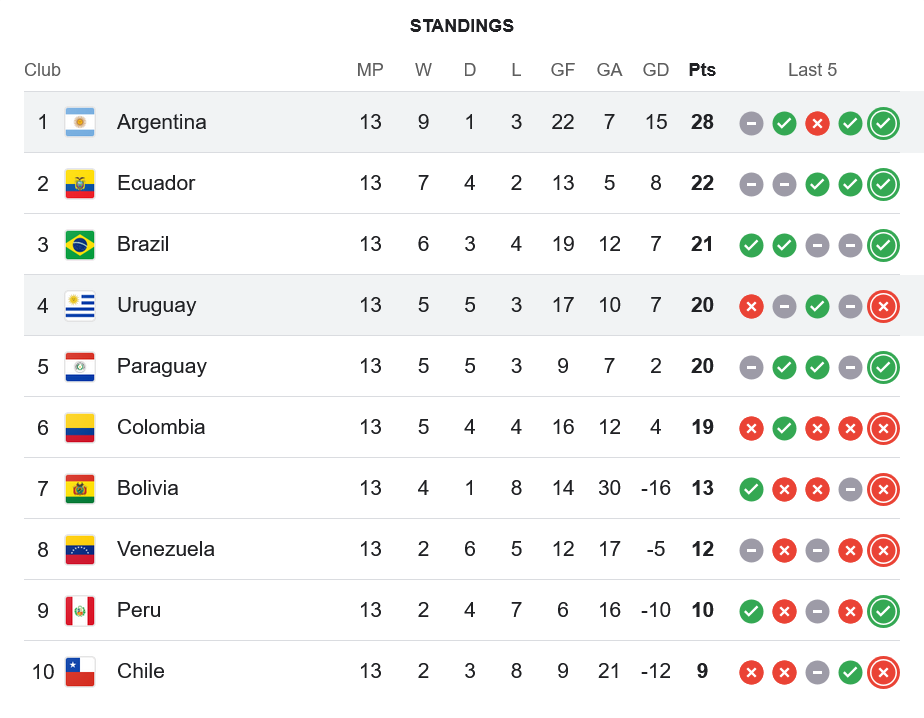Click the GD column header
The height and width of the screenshot is (718, 924).
[x=655, y=70]
